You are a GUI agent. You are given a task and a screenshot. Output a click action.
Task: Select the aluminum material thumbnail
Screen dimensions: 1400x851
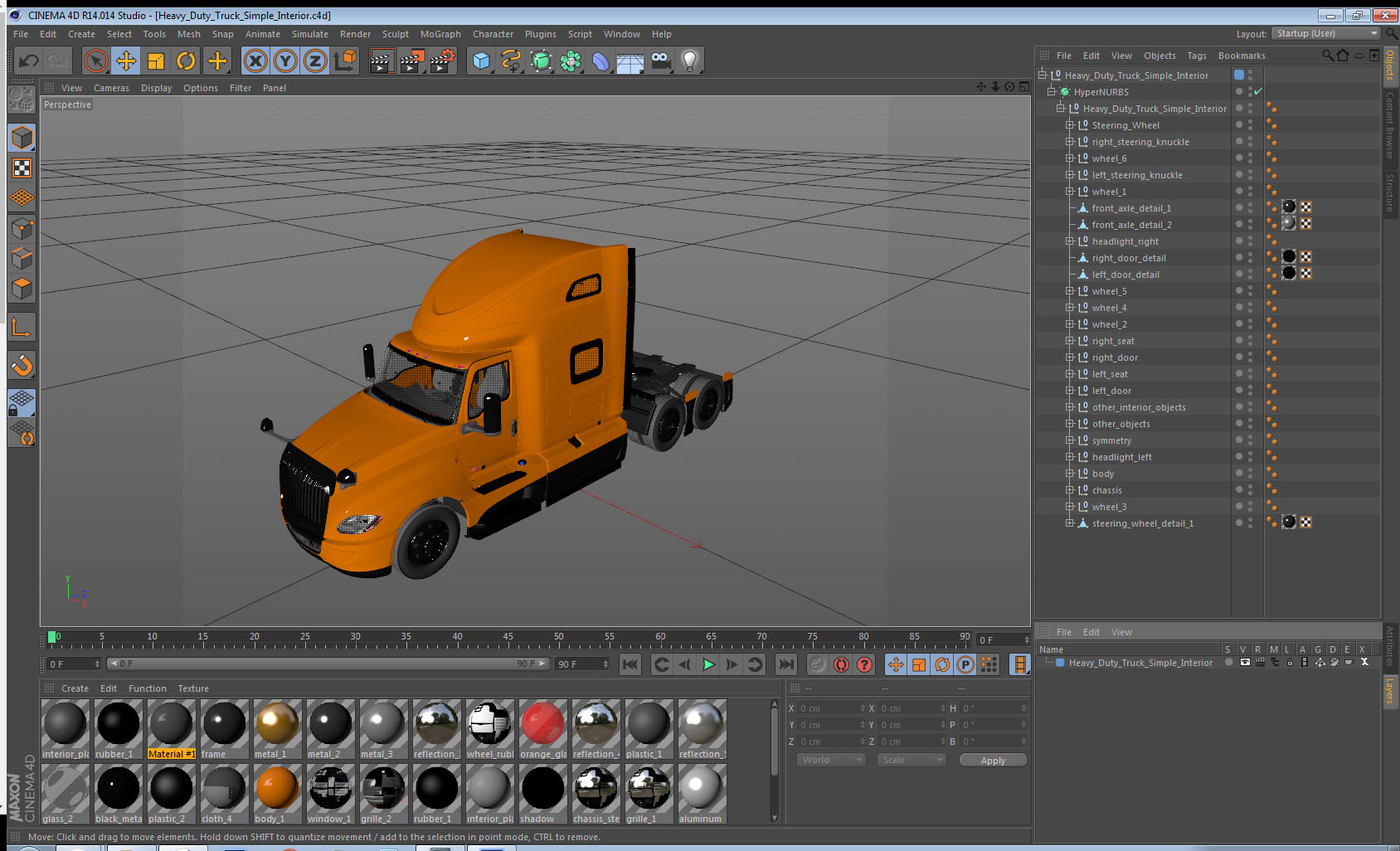[x=702, y=794]
